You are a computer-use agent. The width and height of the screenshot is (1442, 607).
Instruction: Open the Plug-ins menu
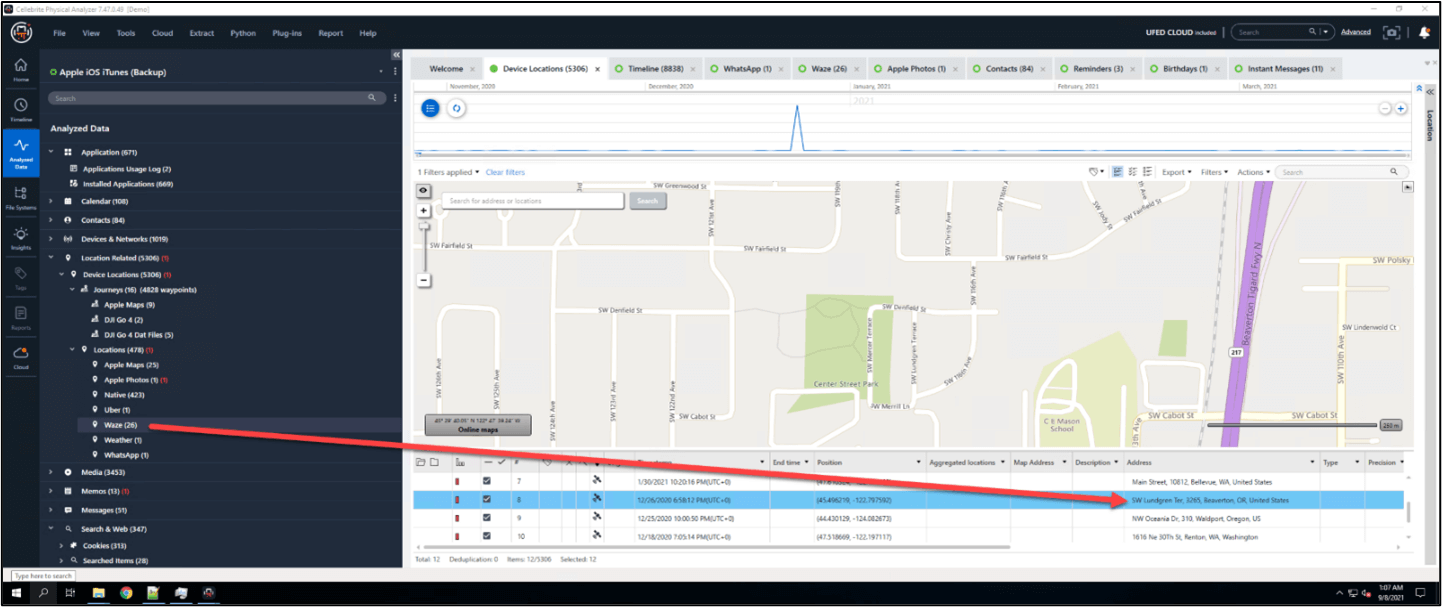pyautogui.click(x=287, y=33)
